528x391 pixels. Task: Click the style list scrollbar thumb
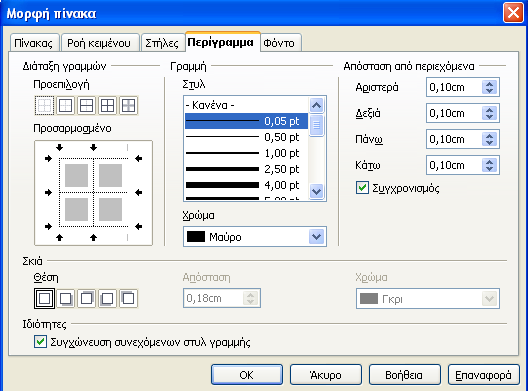316,125
